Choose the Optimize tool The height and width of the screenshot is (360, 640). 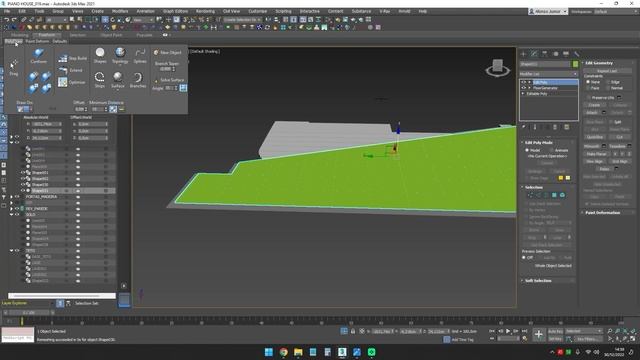pos(72,82)
